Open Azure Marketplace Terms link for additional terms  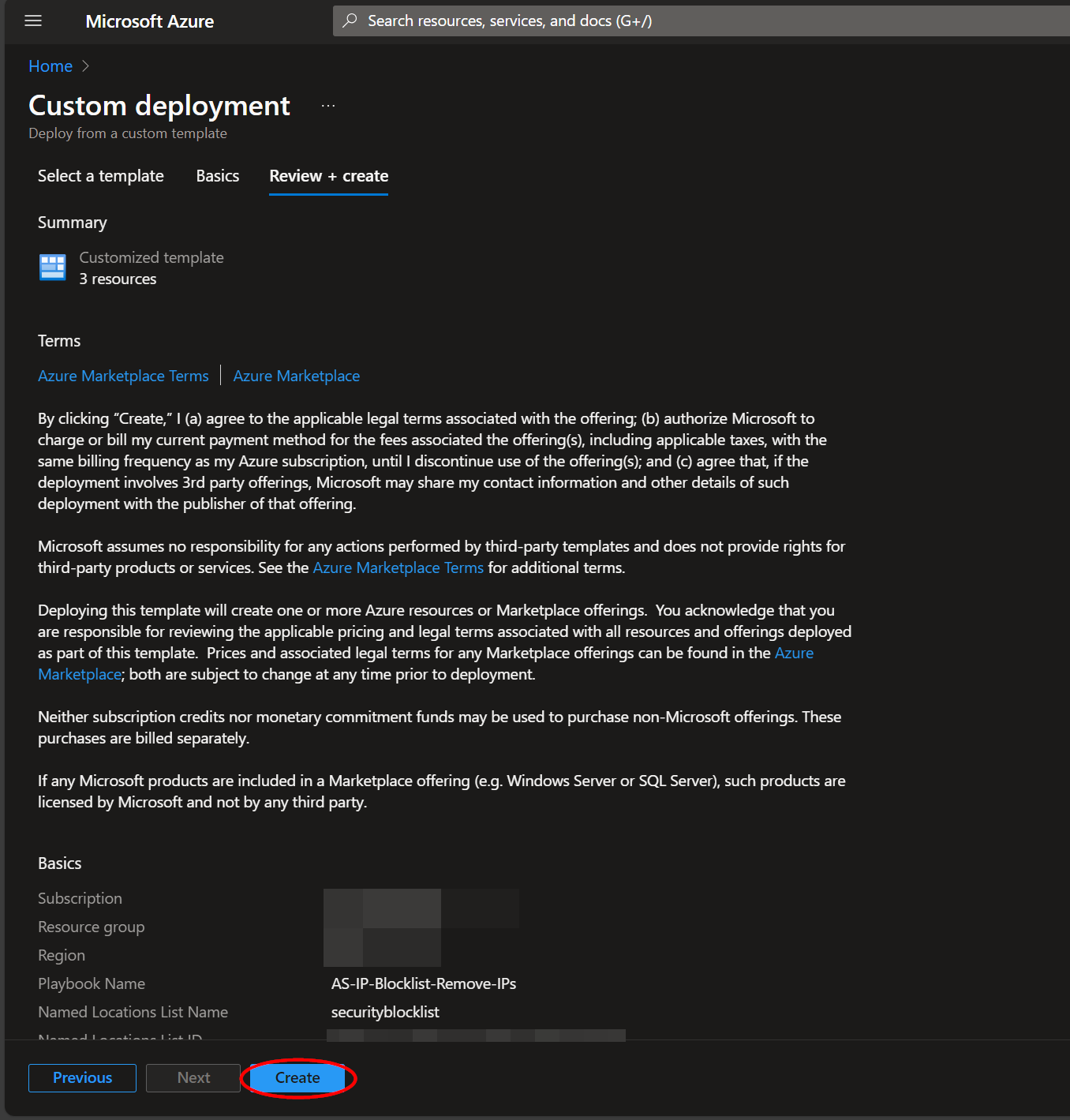point(398,567)
